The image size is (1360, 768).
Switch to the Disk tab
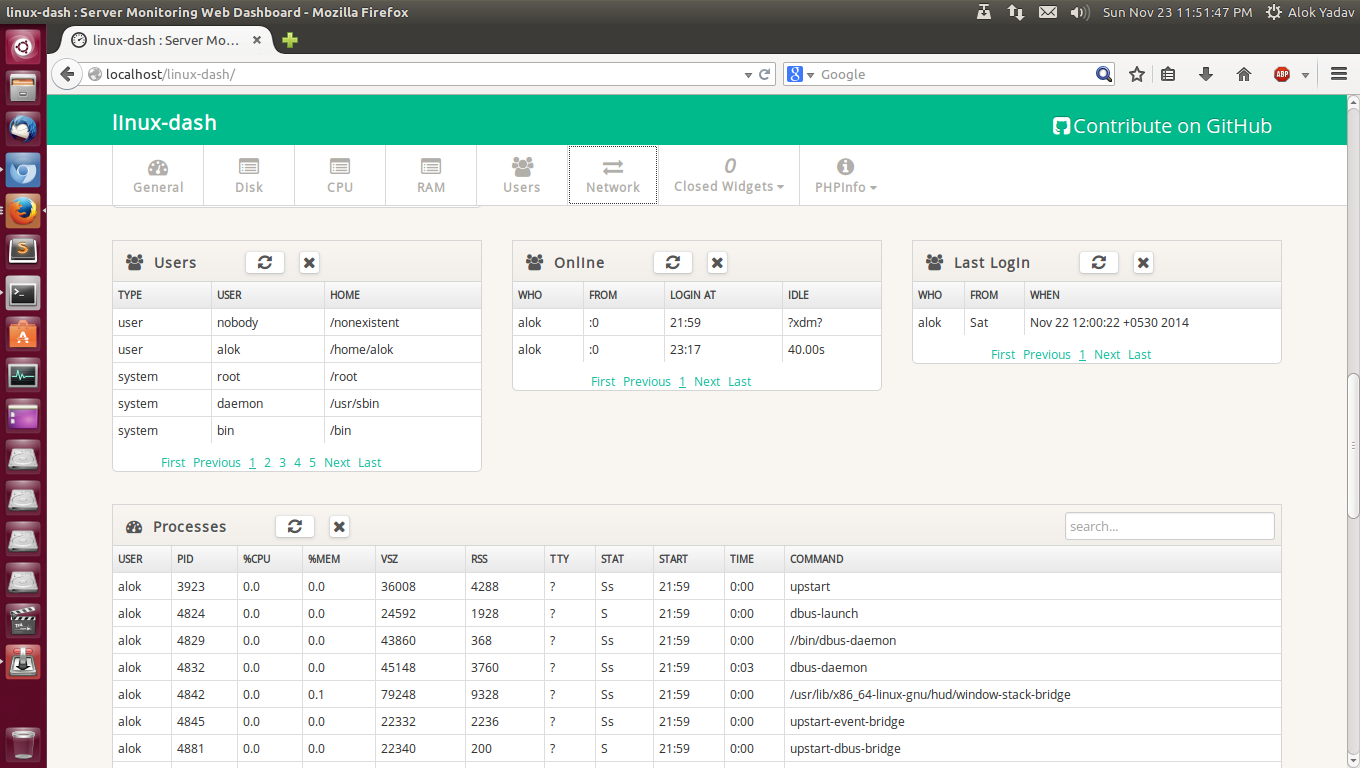(x=249, y=175)
